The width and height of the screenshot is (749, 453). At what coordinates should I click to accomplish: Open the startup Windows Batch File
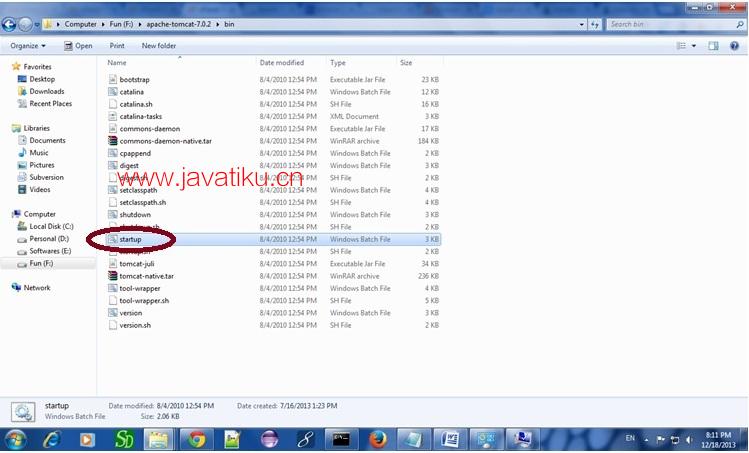131,240
